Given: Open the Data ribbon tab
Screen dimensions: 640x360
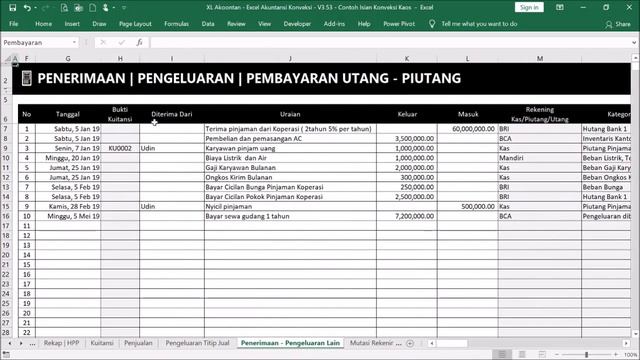Looking at the screenshot, I should click(208, 24).
